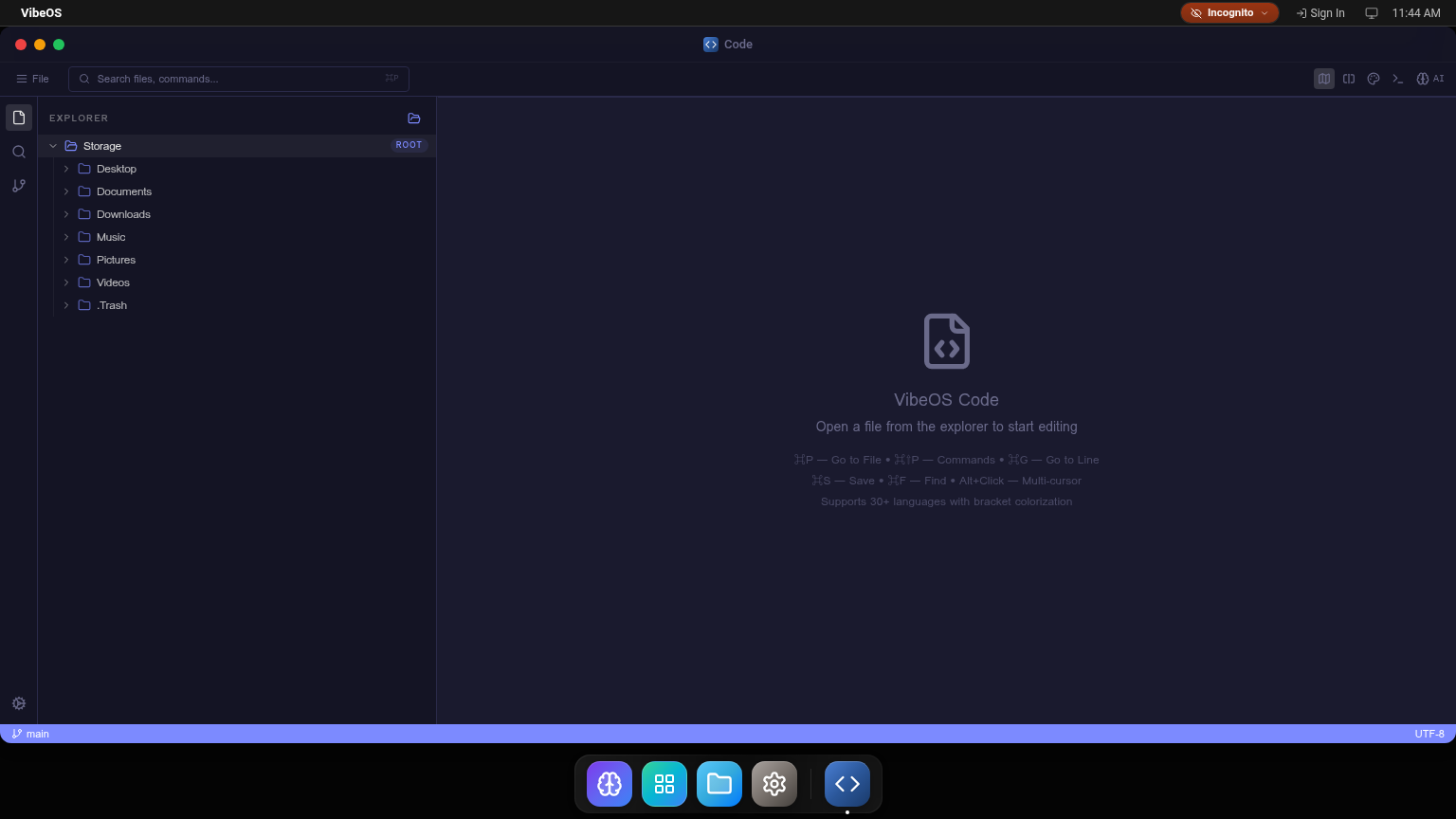Click the 11:44 AM clock
The width and height of the screenshot is (1456, 819).
pos(1416,13)
